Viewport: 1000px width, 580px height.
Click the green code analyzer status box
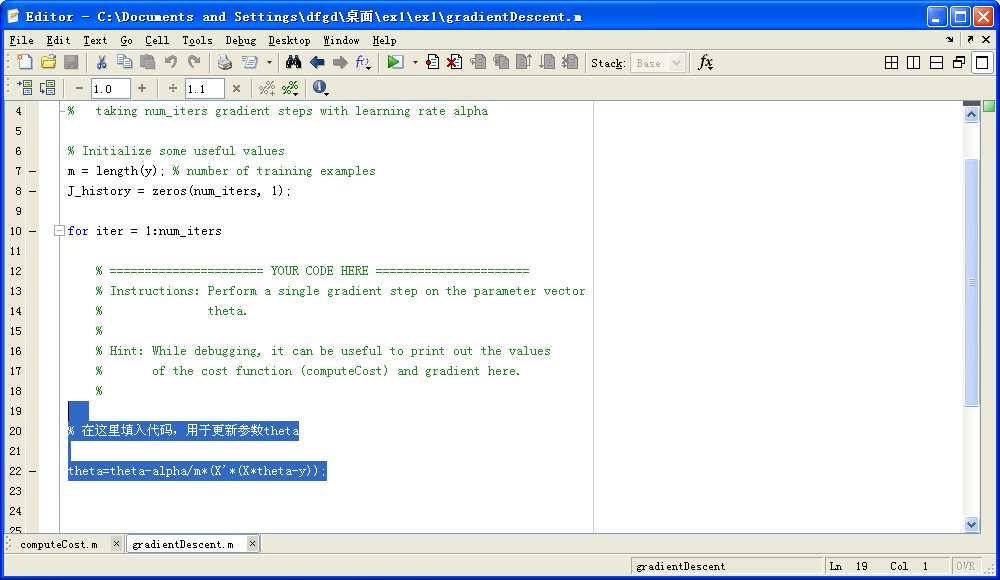(x=989, y=106)
